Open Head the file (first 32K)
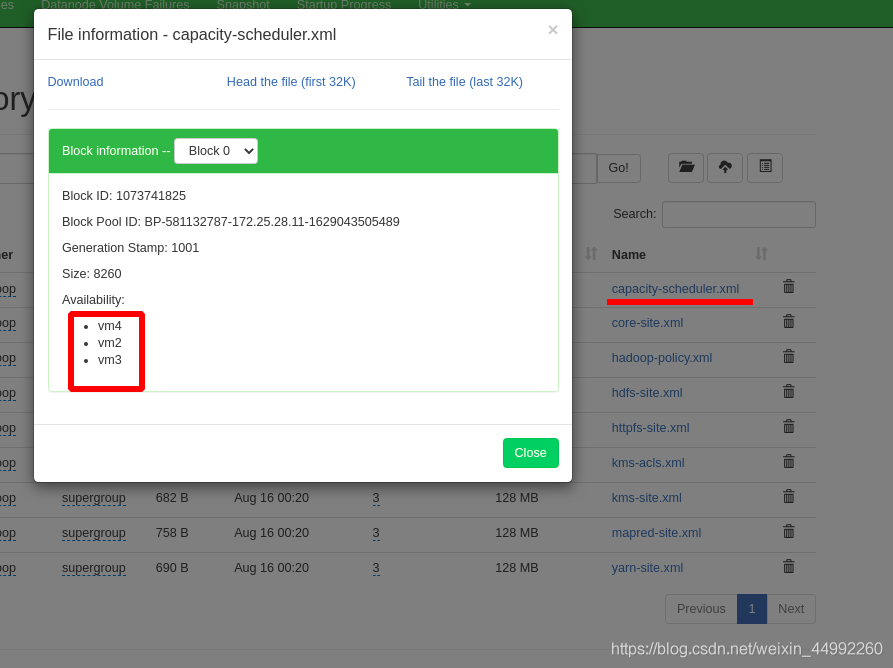 291,82
